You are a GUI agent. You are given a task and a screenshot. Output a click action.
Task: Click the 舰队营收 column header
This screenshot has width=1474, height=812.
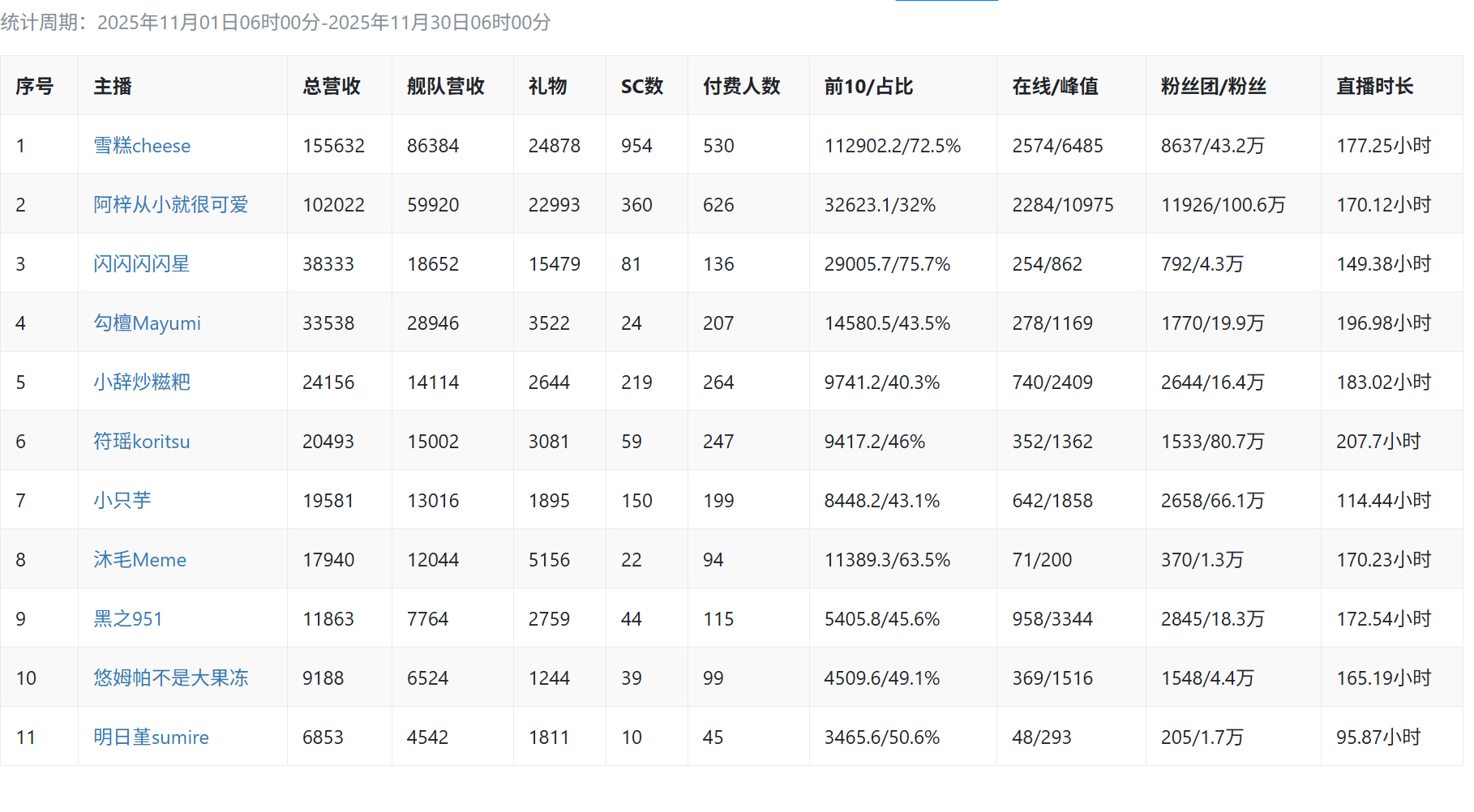(445, 86)
